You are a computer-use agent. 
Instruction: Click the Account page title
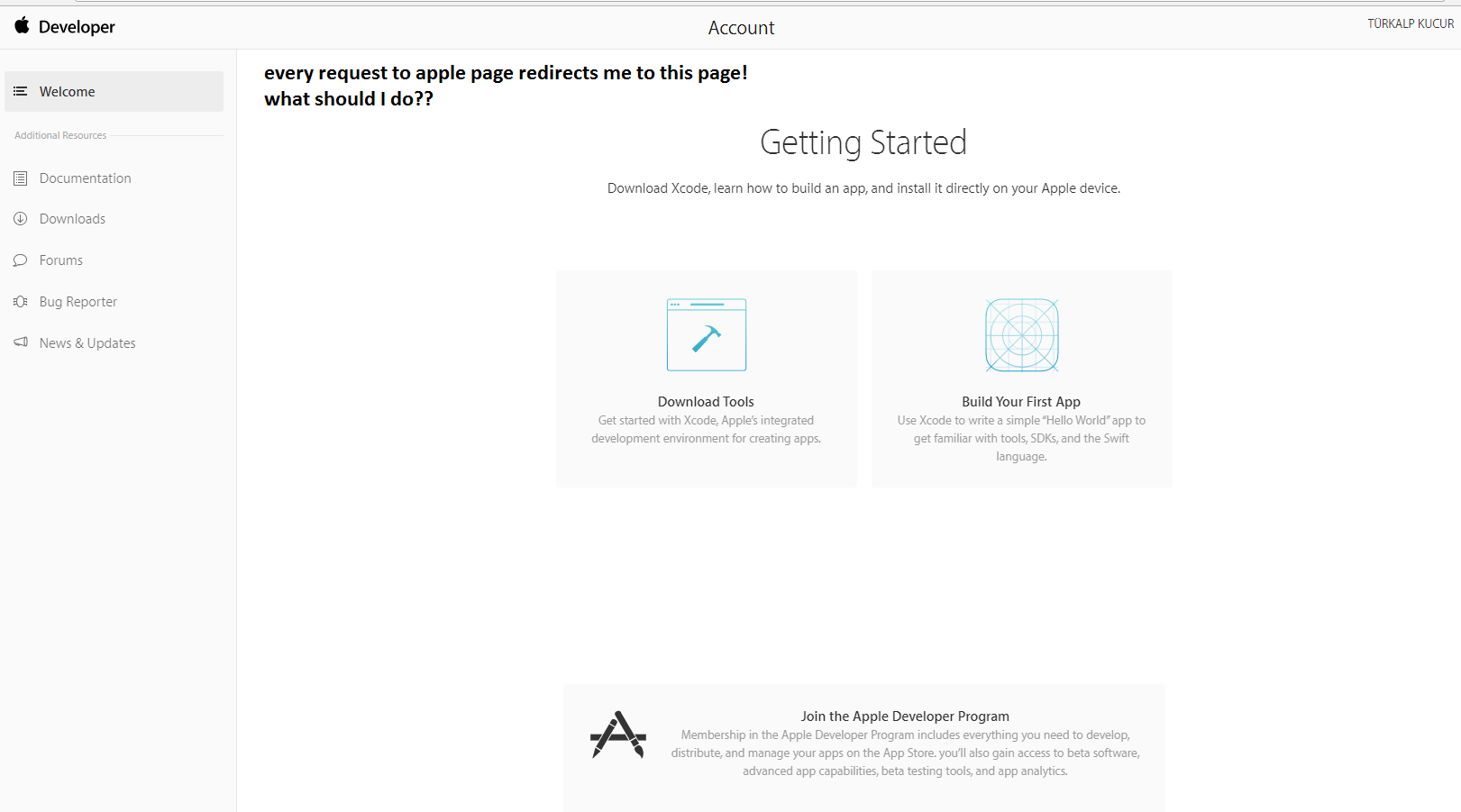[741, 28]
